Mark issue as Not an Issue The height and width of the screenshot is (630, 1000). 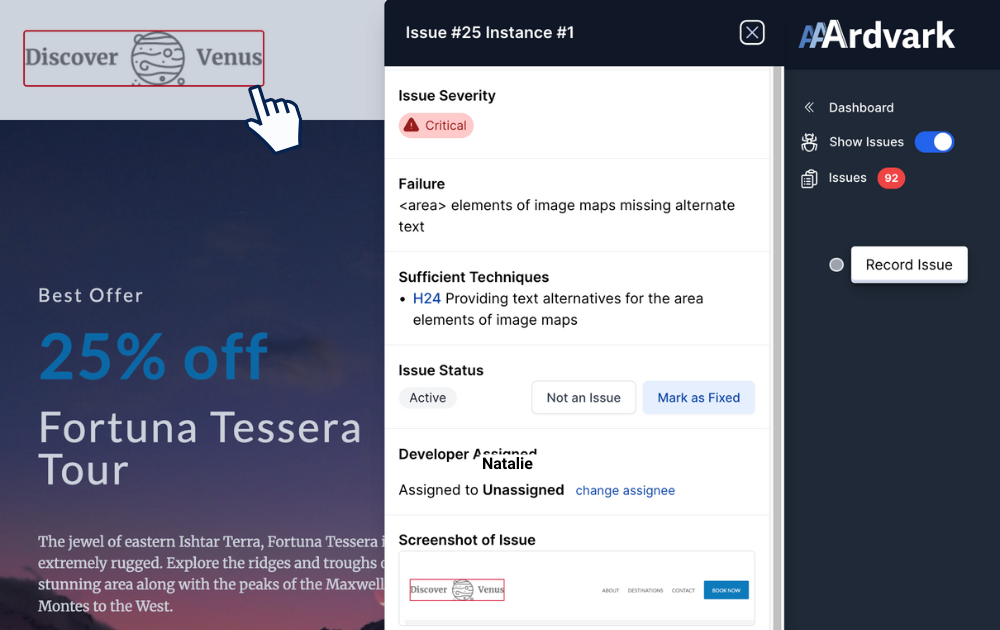pyautogui.click(x=583, y=398)
